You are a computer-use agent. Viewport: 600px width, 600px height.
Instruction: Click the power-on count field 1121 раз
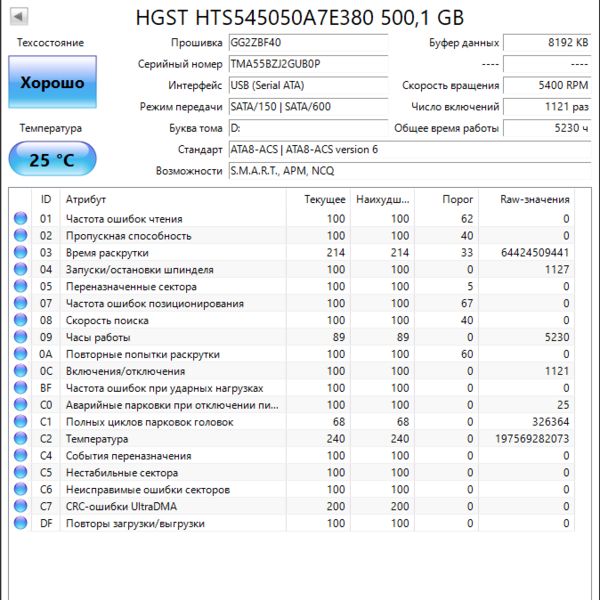point(547,106)
